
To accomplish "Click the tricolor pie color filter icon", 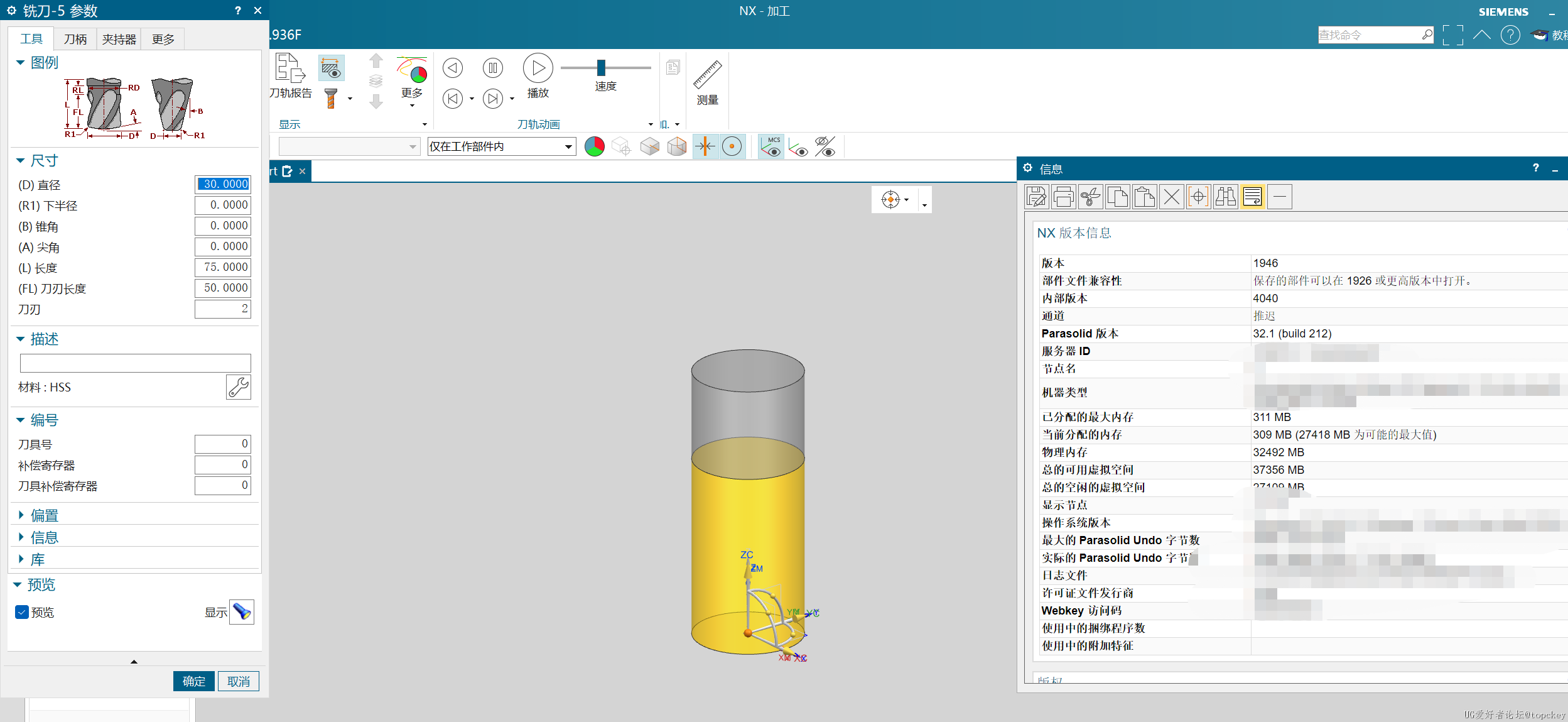I will point(594,146).
